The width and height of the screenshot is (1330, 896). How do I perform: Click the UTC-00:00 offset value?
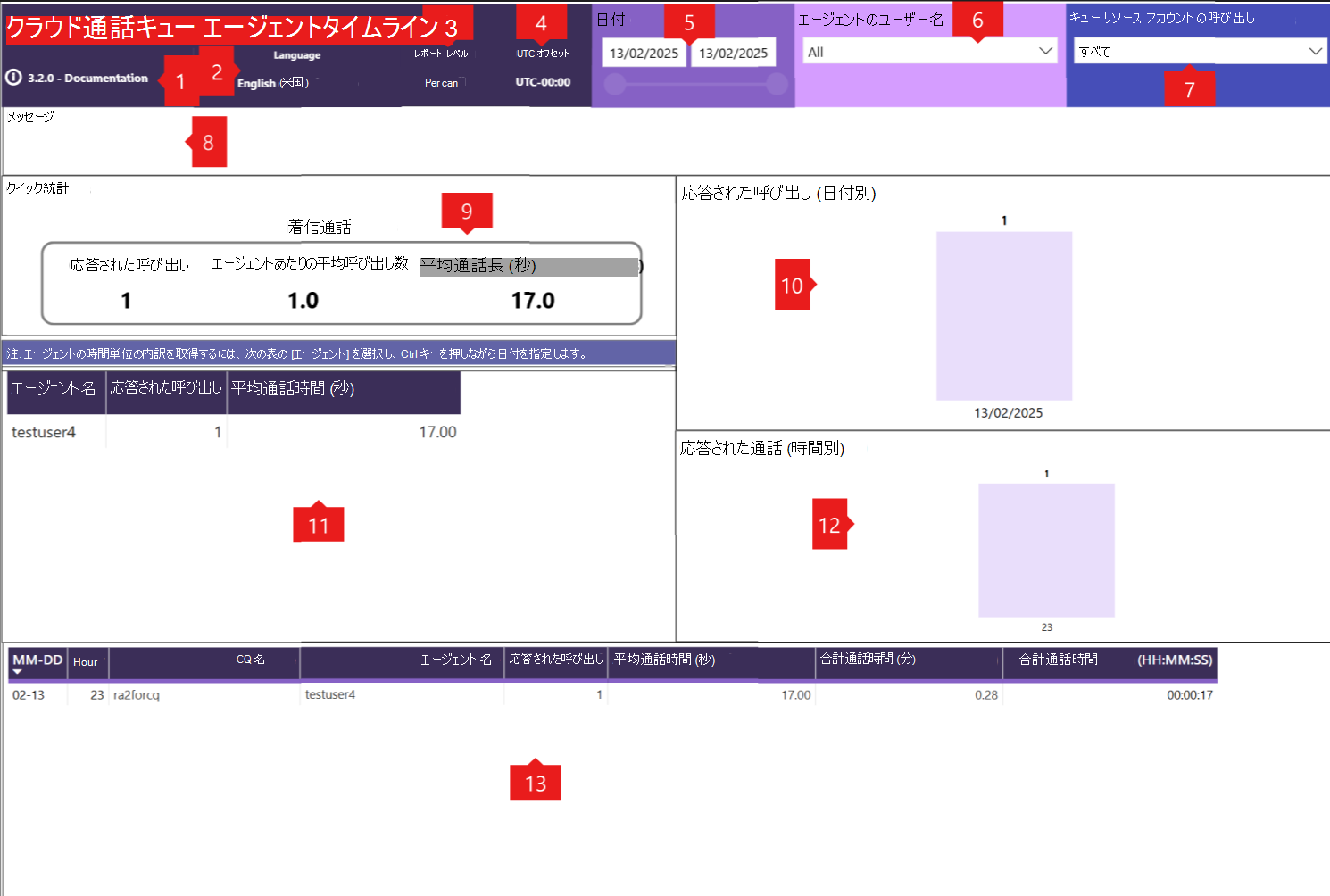[543, 82]
